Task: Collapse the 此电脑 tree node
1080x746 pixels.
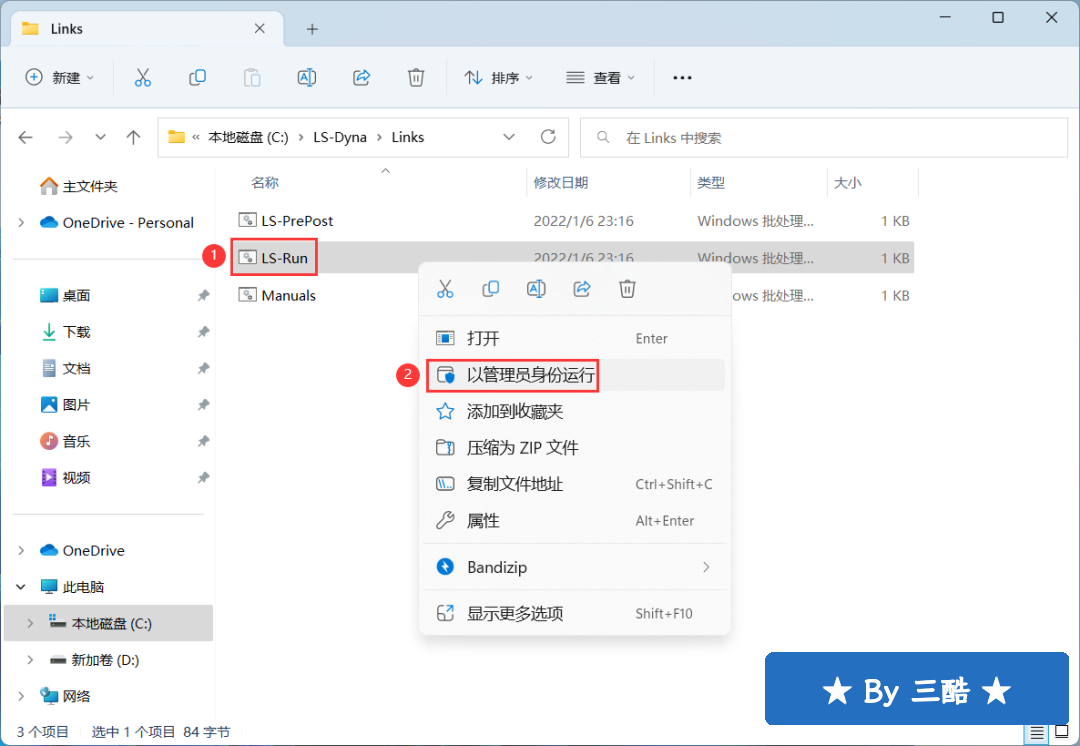Action: [x=21, y=587]
